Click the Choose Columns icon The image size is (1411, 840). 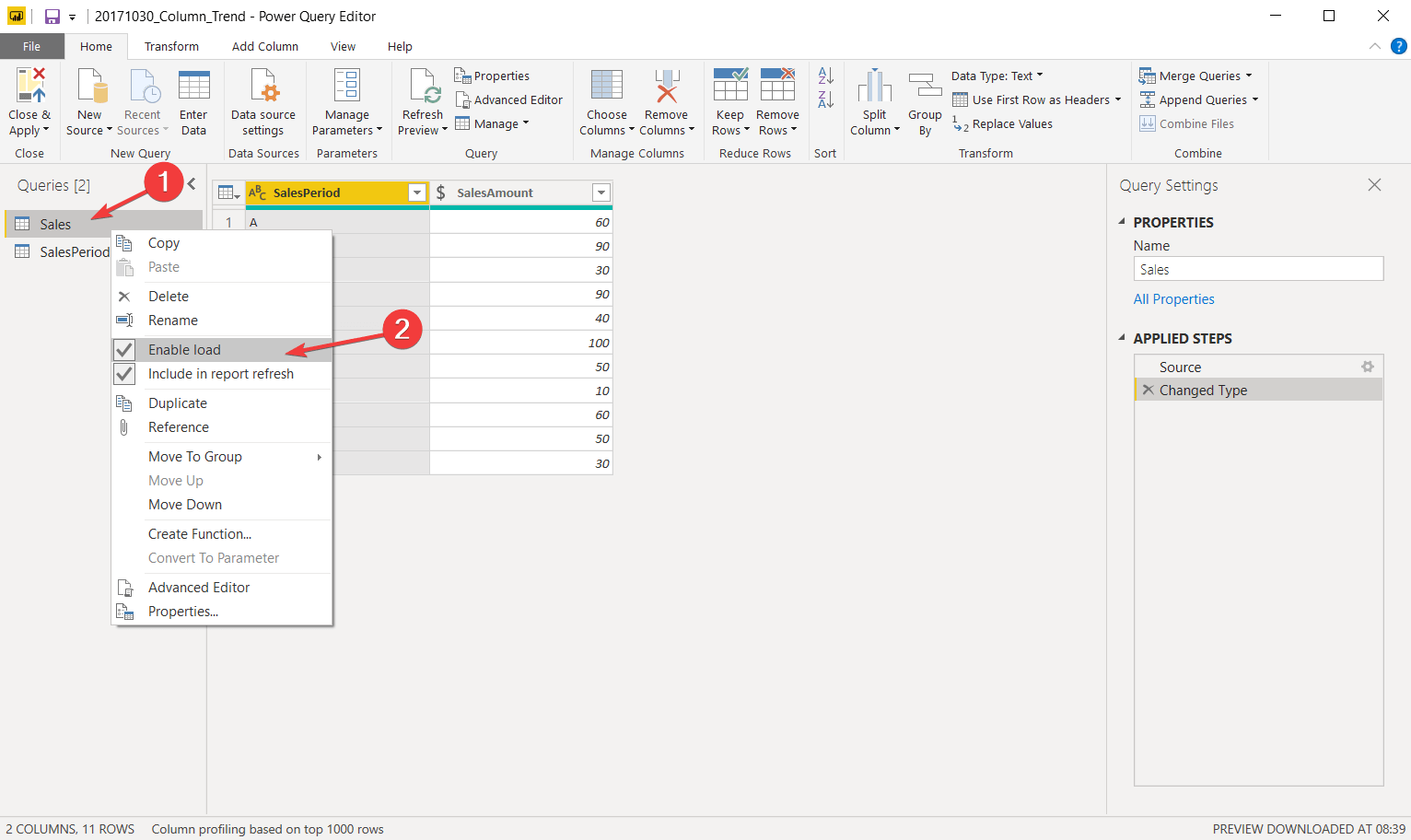[x=606, y=86]
